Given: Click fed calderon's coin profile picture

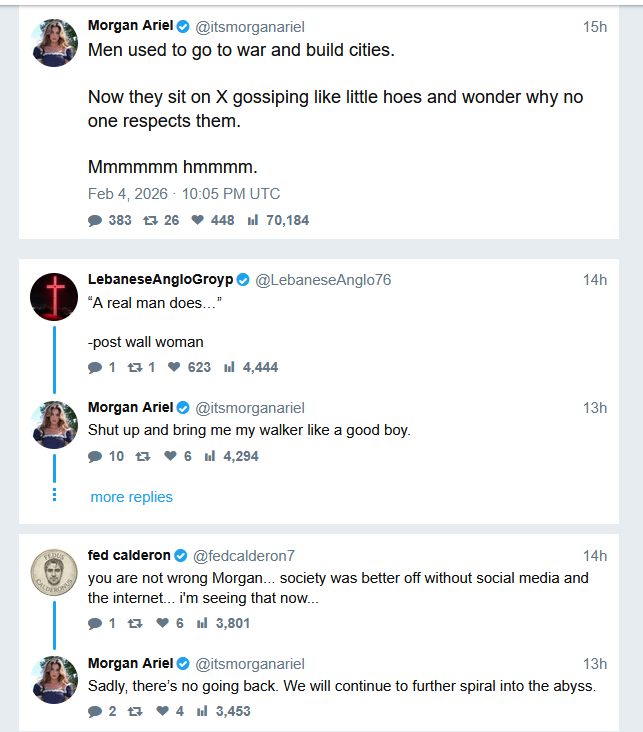Looking at the screenshot, I should pyautogui.click(x=54, y=571).
